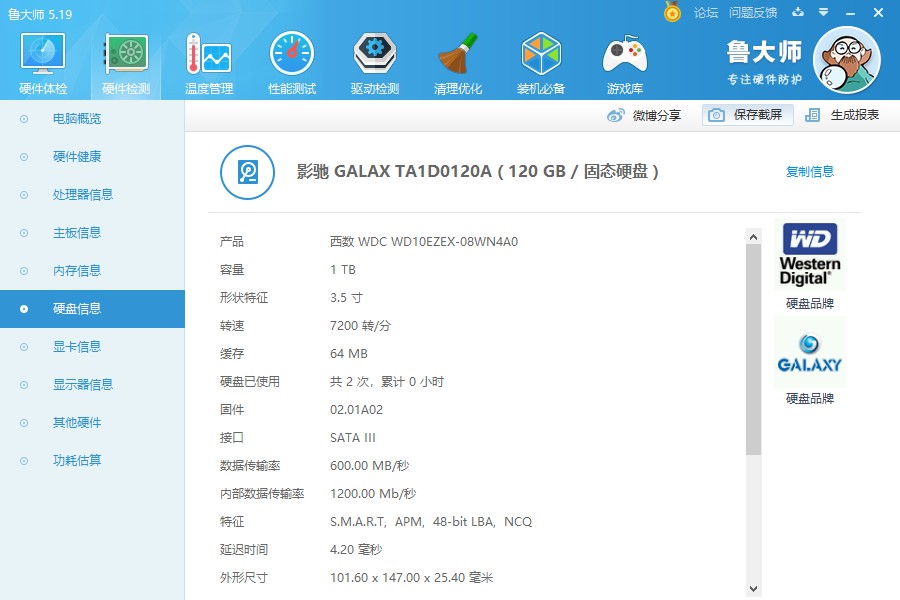This screenshot has height=600, width=900.
Task: Click the download icon in the titlebar
Action: [x=796, y=13]
